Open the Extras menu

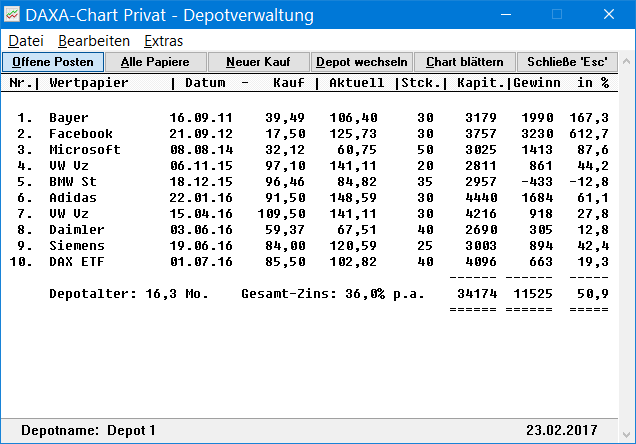(x=163, y=41)
